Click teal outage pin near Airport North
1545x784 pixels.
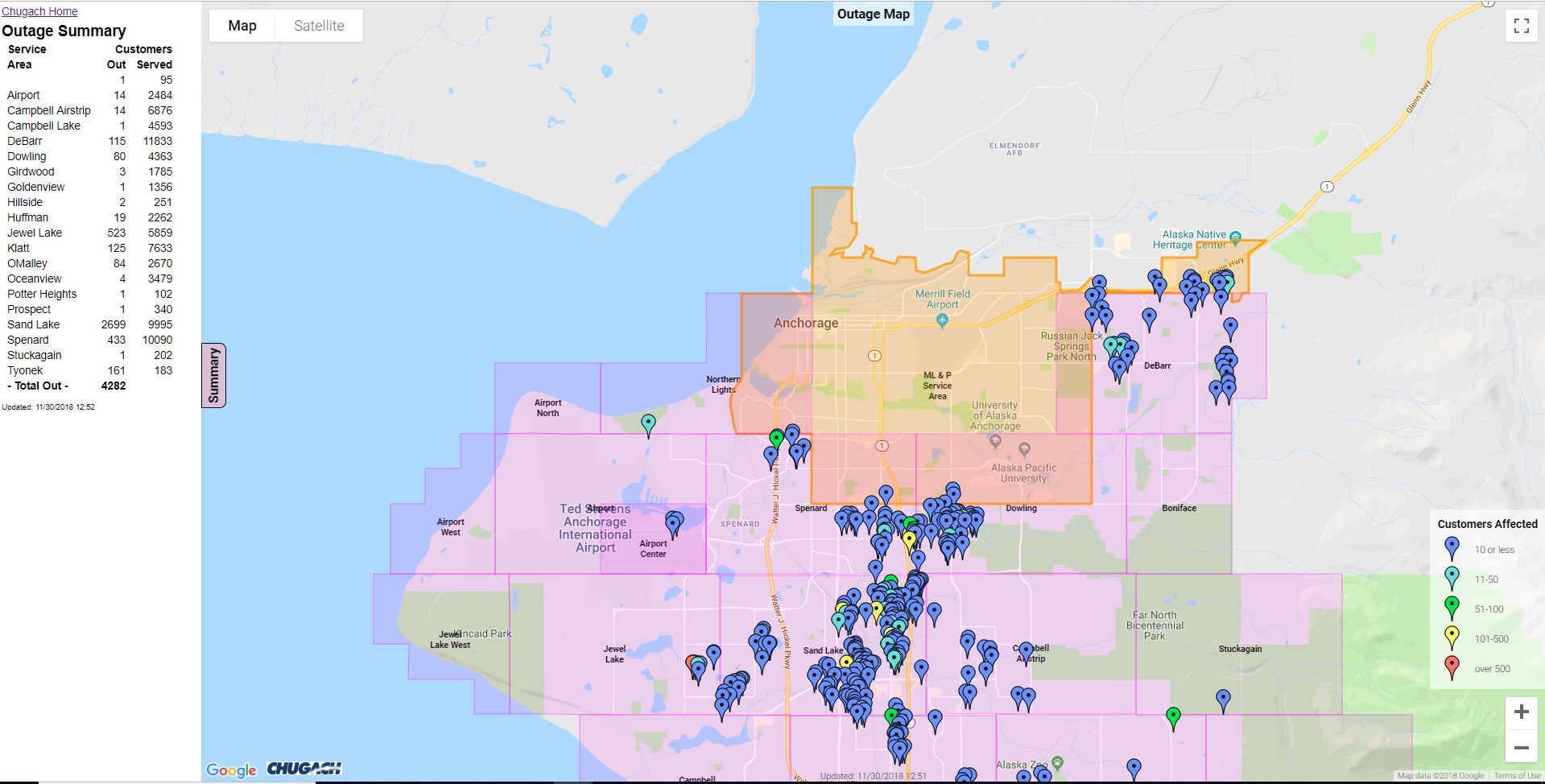pyautogui.click(x=648, y=424)
